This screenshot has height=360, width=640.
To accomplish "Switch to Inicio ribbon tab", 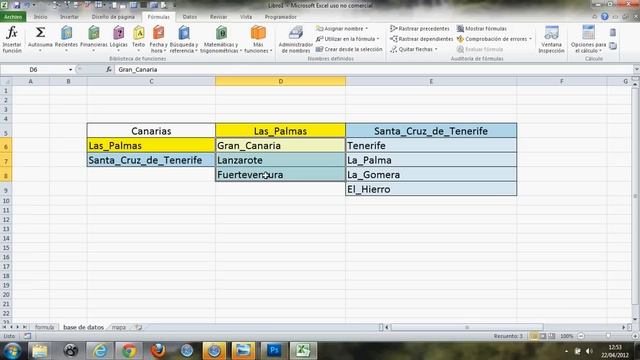I will (x=40, y=17).
